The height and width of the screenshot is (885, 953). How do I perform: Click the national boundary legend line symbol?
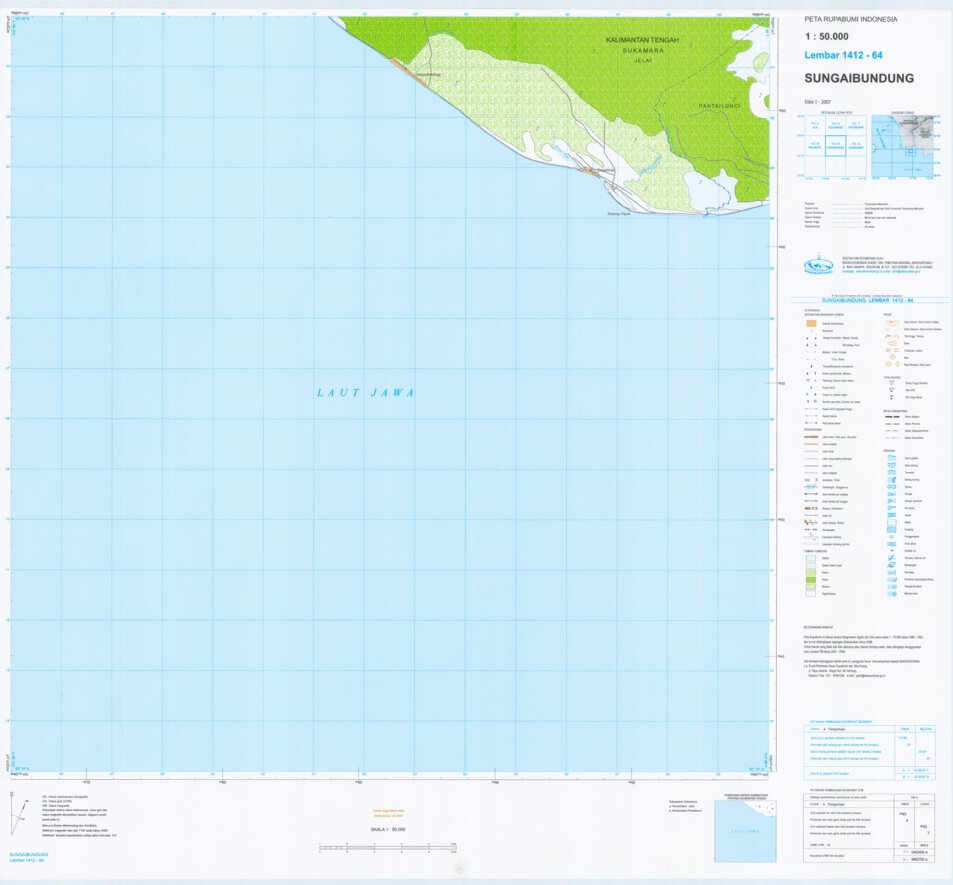pos(892,417)
